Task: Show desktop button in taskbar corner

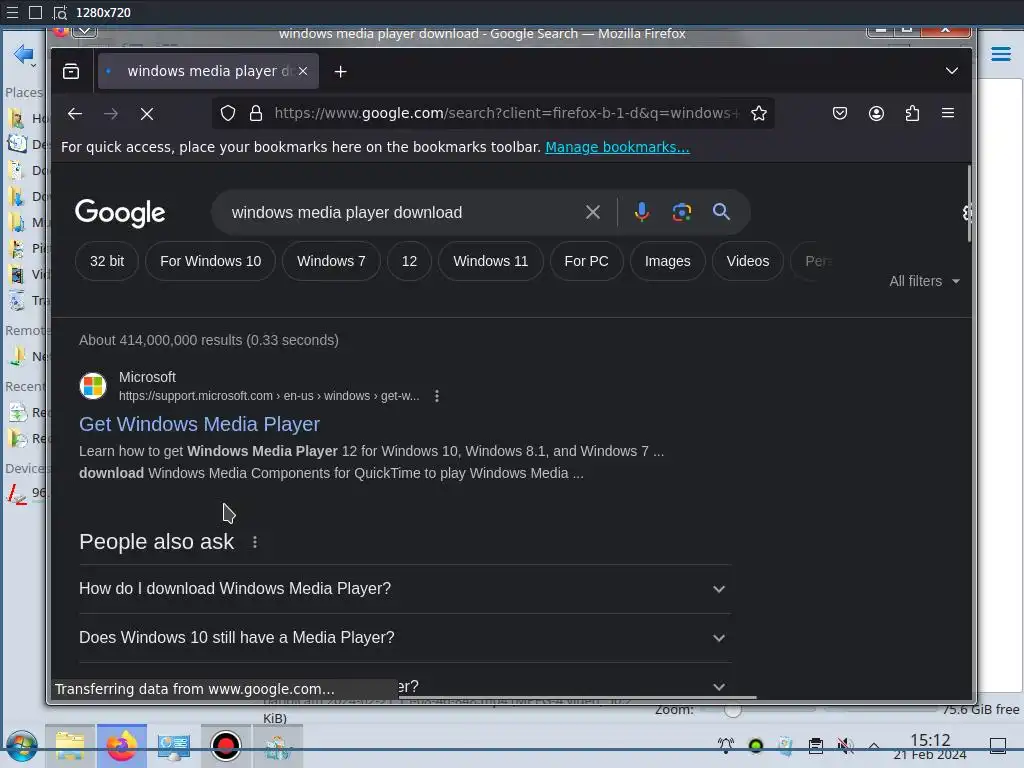Action: coord(998,745)
